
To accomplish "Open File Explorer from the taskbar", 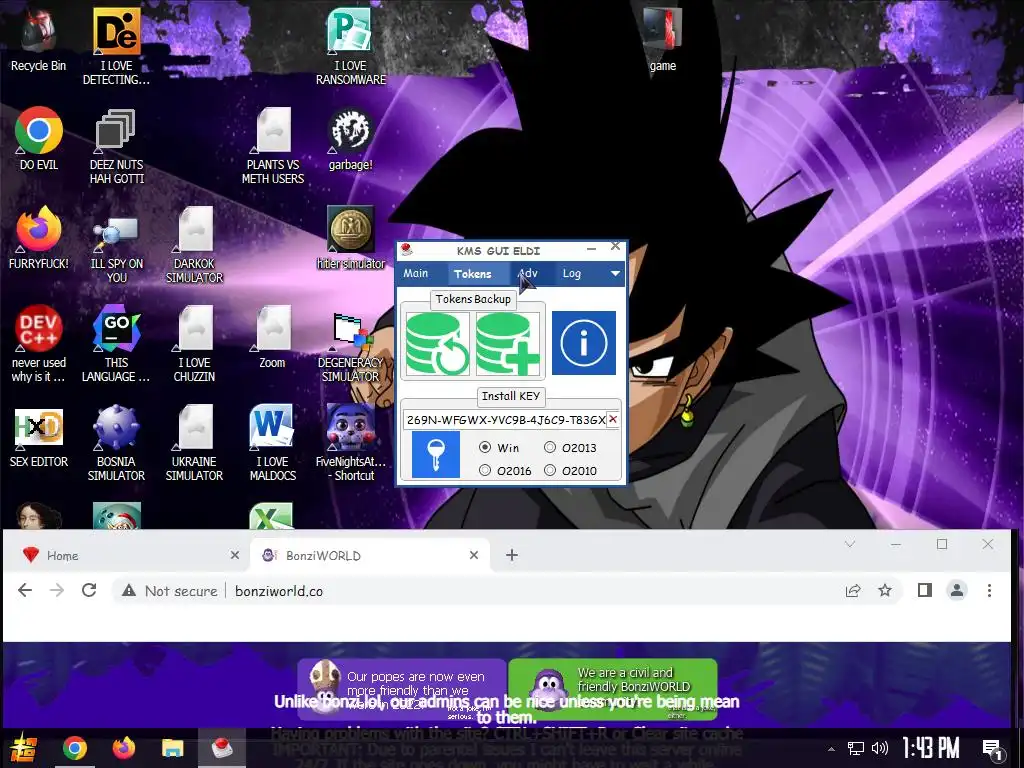I will [x=172, y=748].
